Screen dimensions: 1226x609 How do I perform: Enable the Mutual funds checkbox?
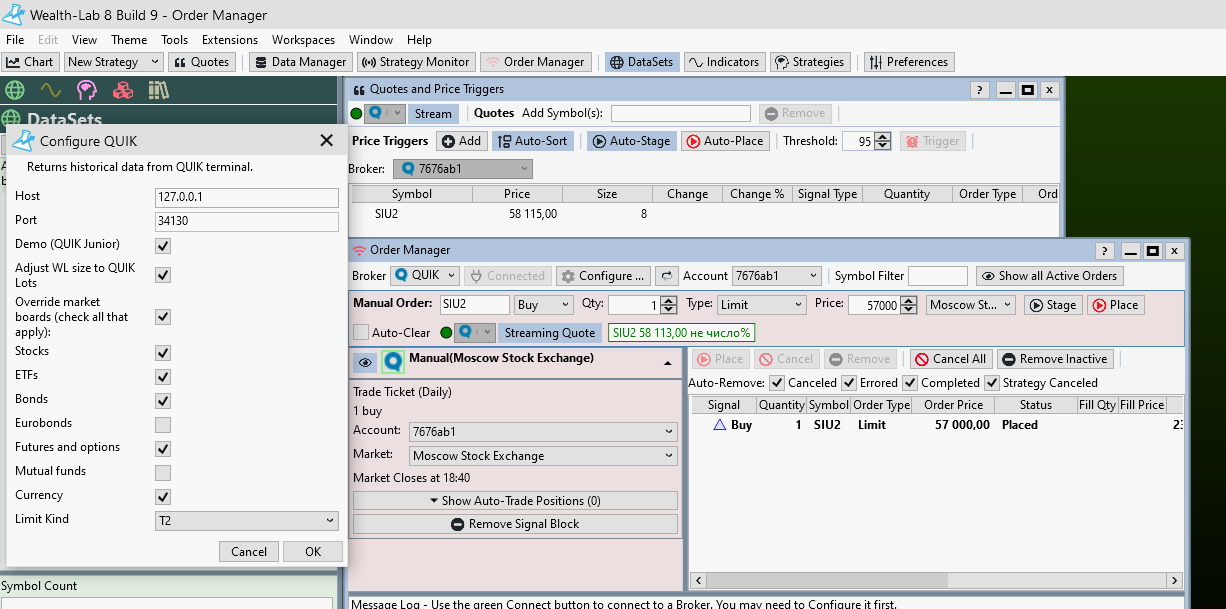click(163, 473)
